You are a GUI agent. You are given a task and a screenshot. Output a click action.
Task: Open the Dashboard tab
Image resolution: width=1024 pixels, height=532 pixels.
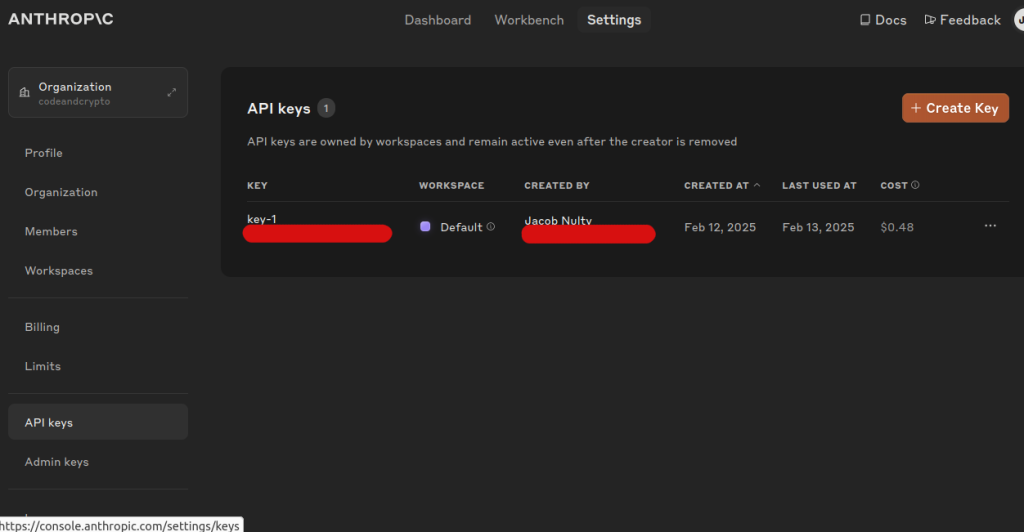coord(438,20)
